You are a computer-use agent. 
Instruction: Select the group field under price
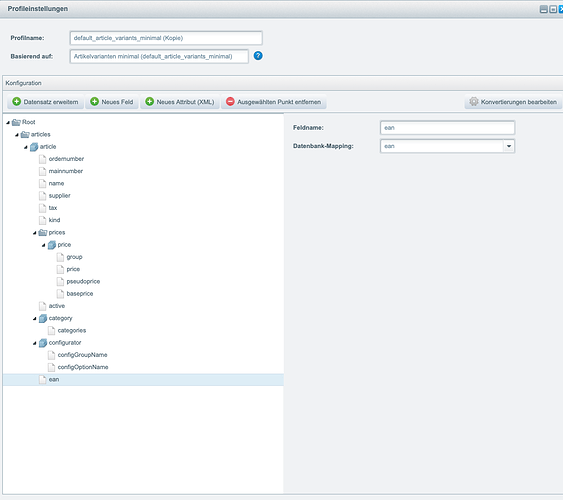(74, 257)
